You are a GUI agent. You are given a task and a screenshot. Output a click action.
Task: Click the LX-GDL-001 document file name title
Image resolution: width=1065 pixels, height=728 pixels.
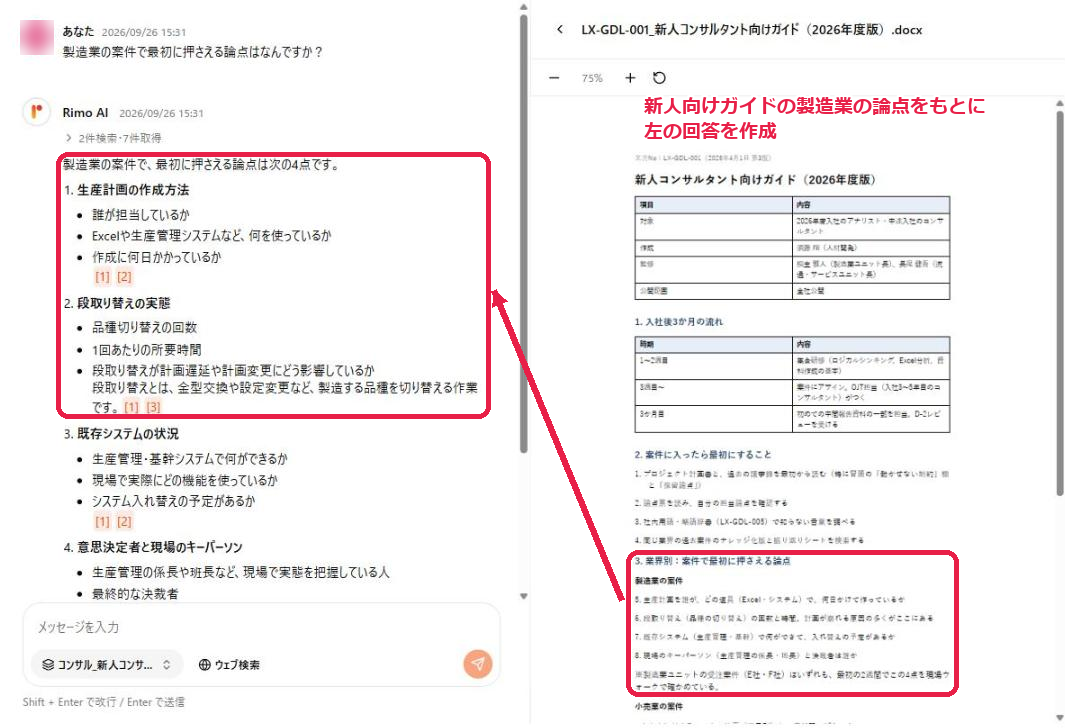click(751, 30)
